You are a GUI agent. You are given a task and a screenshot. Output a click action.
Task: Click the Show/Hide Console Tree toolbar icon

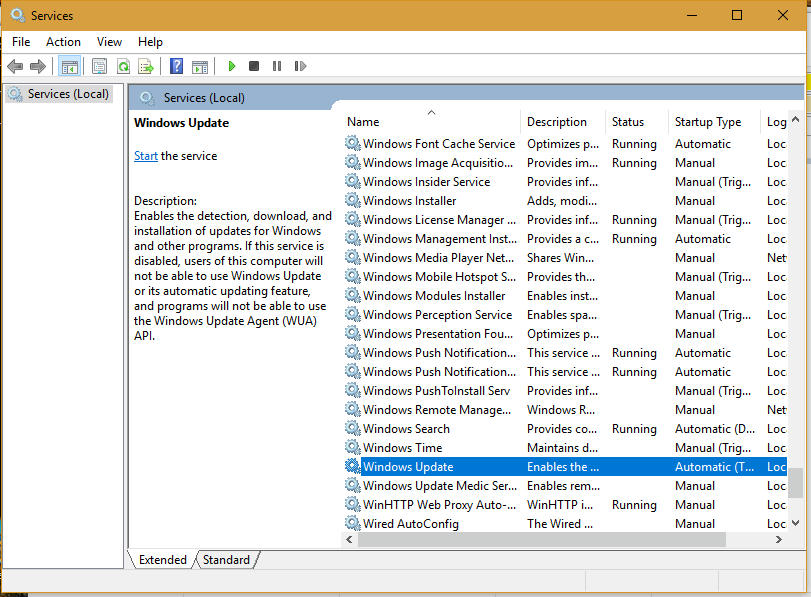[x=69, y=67]
